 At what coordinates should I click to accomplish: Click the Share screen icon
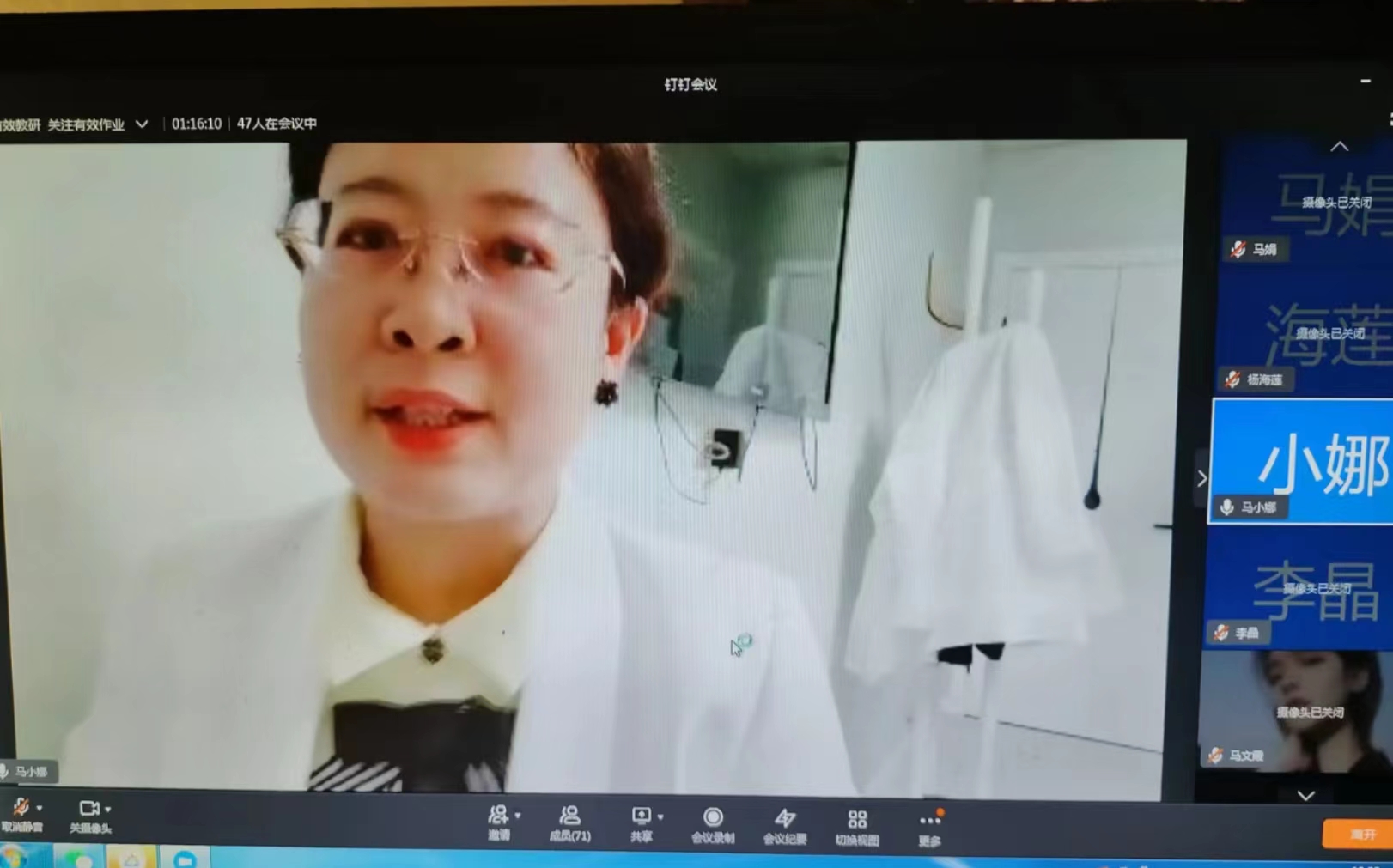pos(642,816)
